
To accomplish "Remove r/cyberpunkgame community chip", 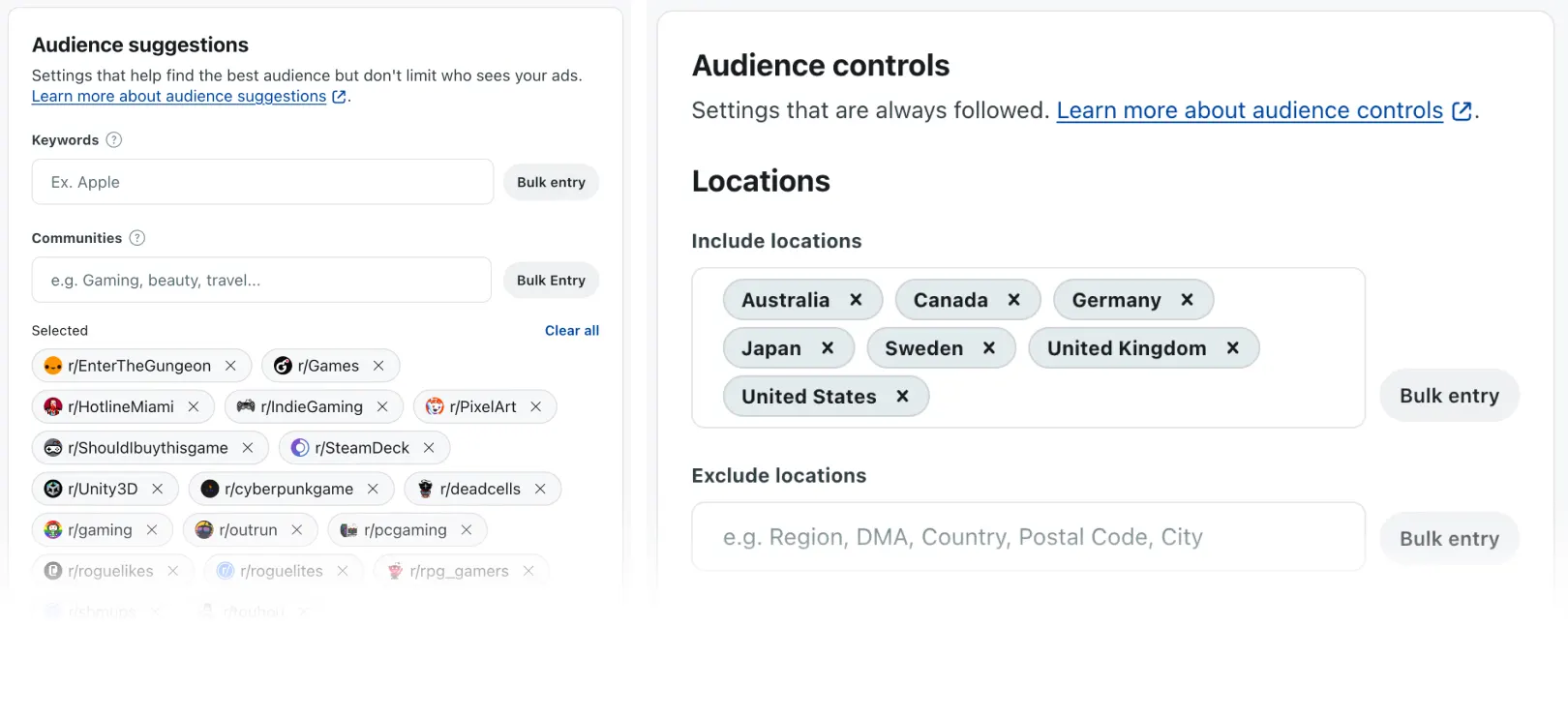I will pyautogui.click(x=373, y=489).
